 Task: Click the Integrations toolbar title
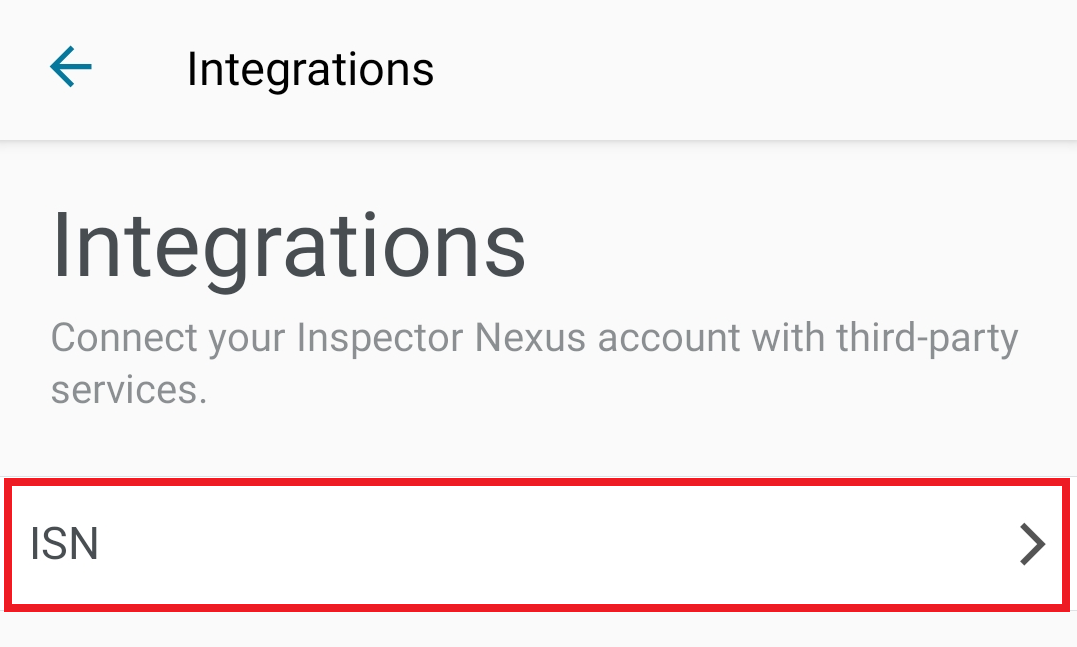(x=310, y=69)
